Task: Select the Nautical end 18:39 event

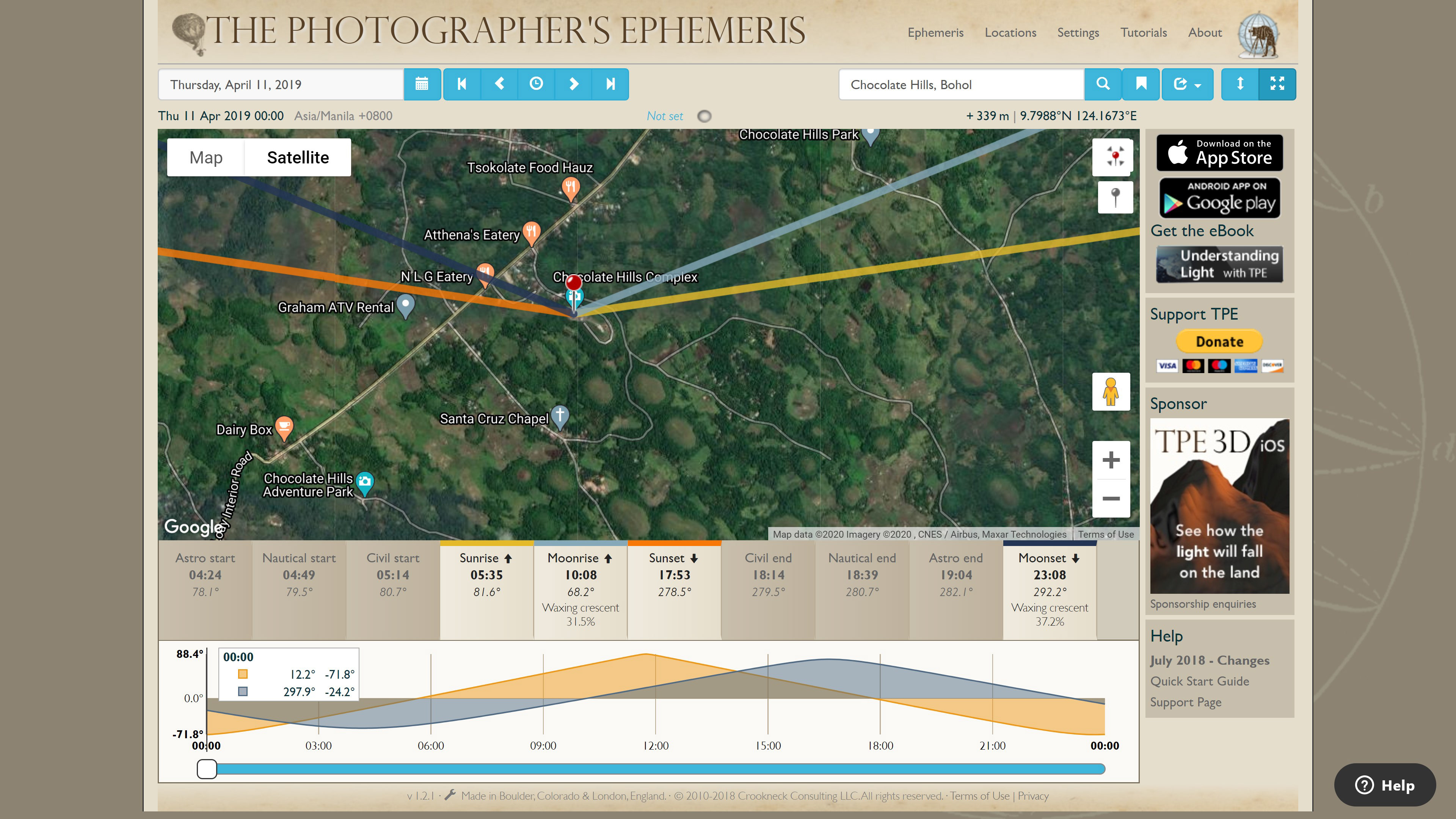Action: [862, 591]
